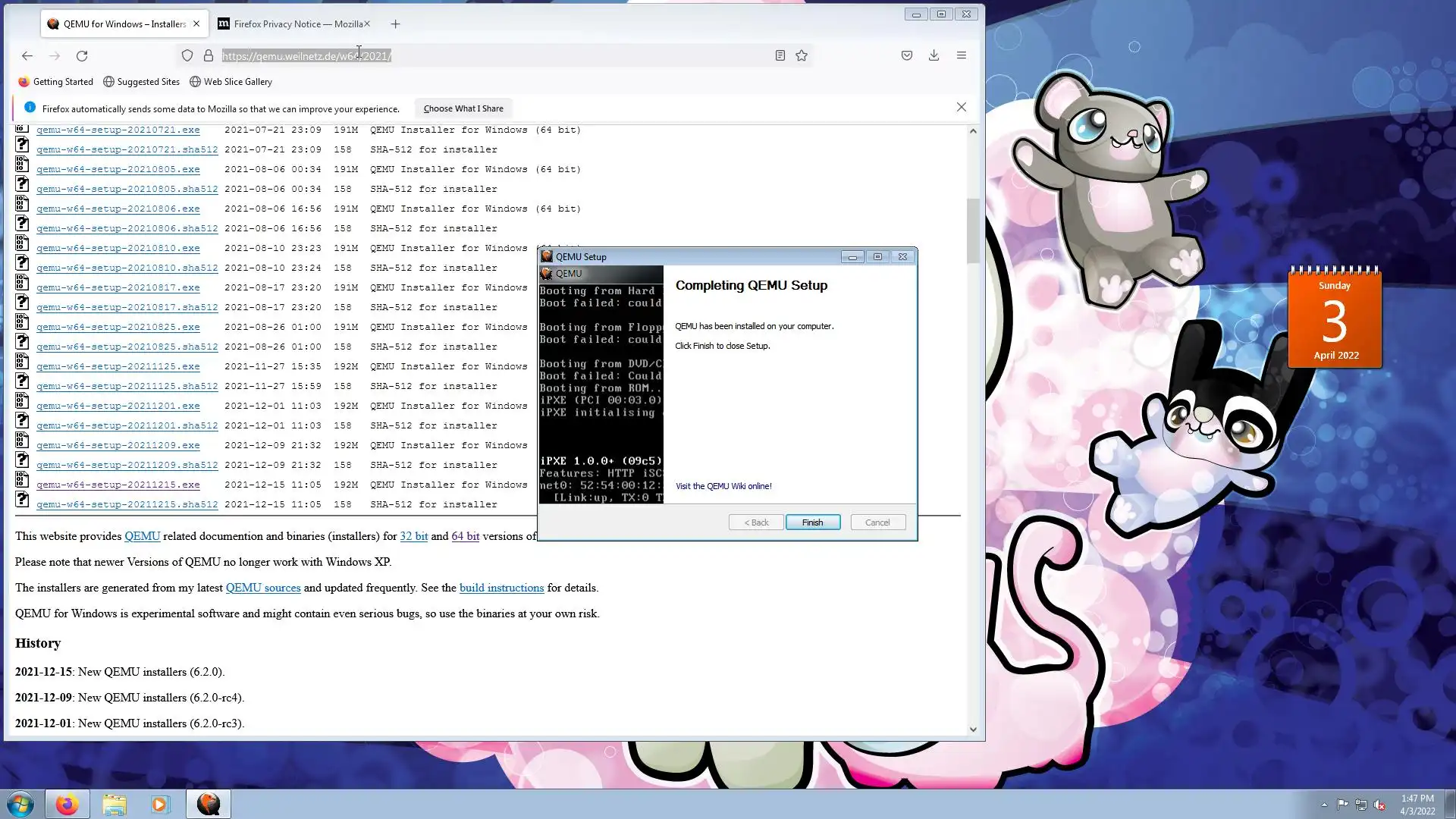The width and height of the screenshot is (1456, 819).
Task: Click Visit the QEMU Wiki online link
Action: pos(723,486)
